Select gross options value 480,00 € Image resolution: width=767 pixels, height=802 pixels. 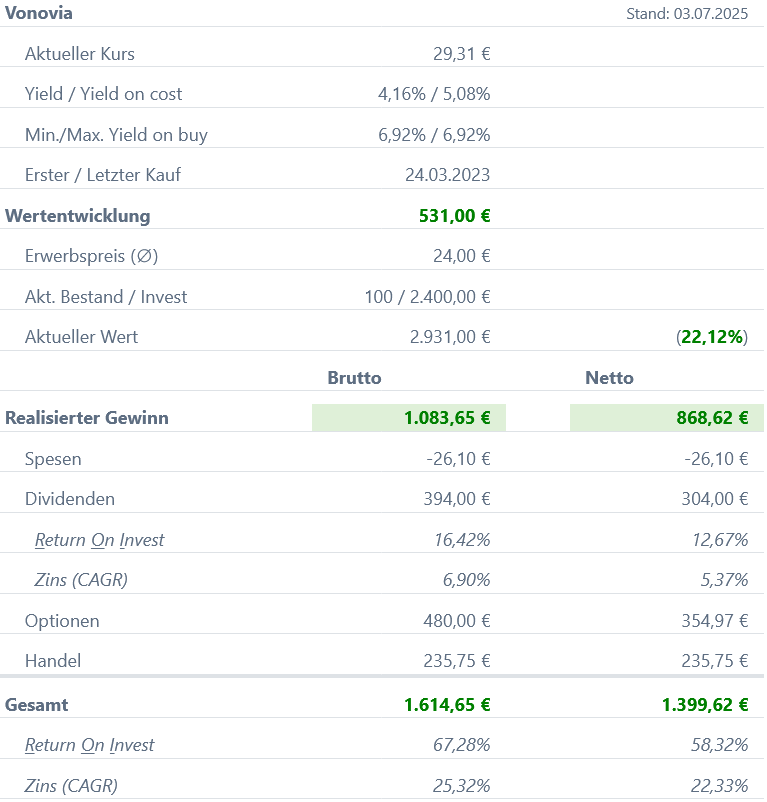[x=457, y=621]
